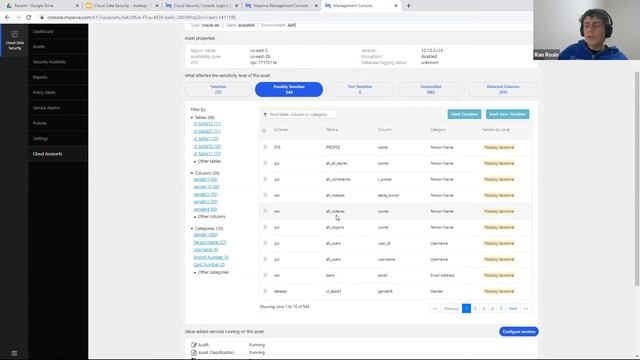
Task: Open Security Incidents in the sidebar
Action: click(49, 62)
